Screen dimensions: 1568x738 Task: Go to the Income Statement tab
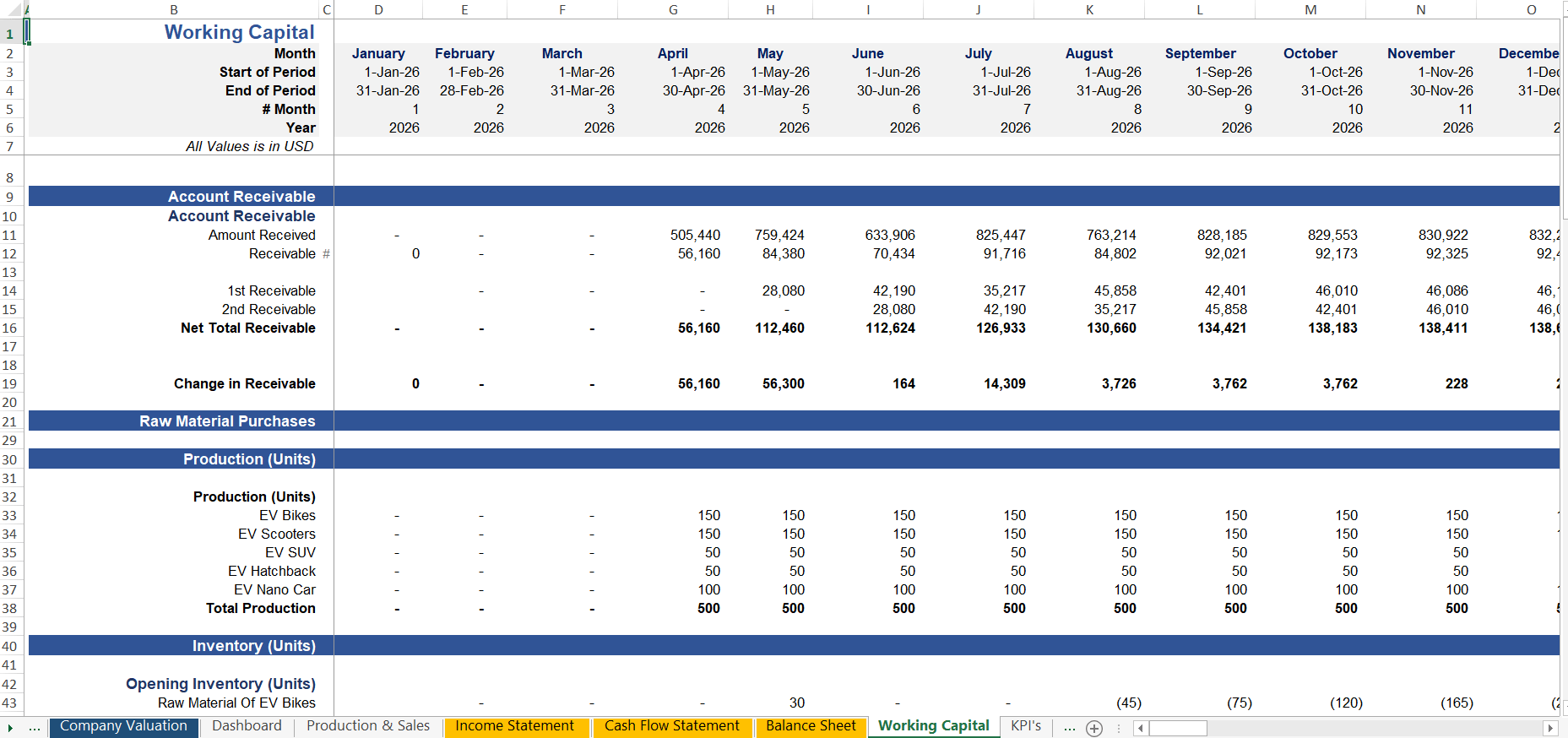point(514,726)
